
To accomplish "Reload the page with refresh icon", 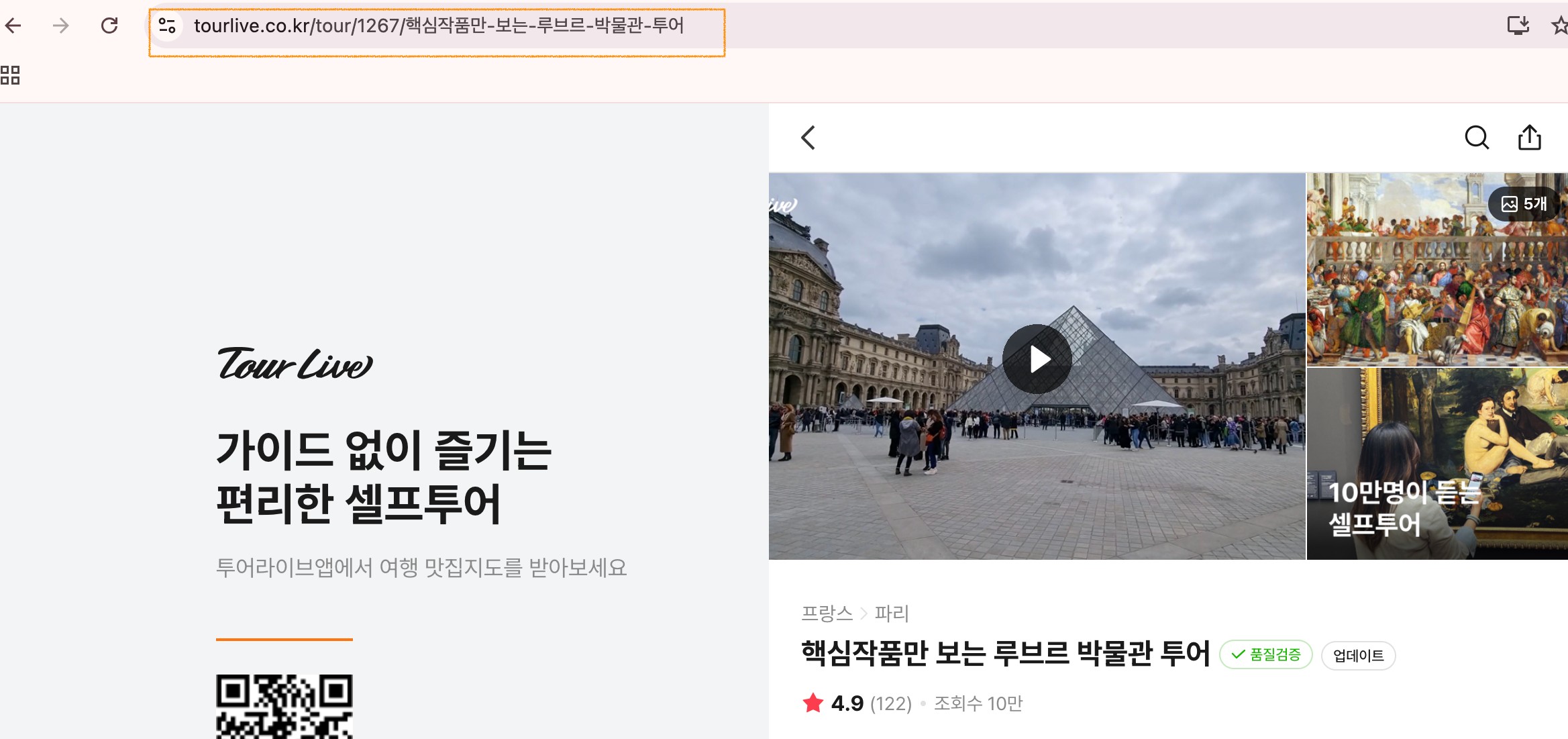I will [109, 26].
